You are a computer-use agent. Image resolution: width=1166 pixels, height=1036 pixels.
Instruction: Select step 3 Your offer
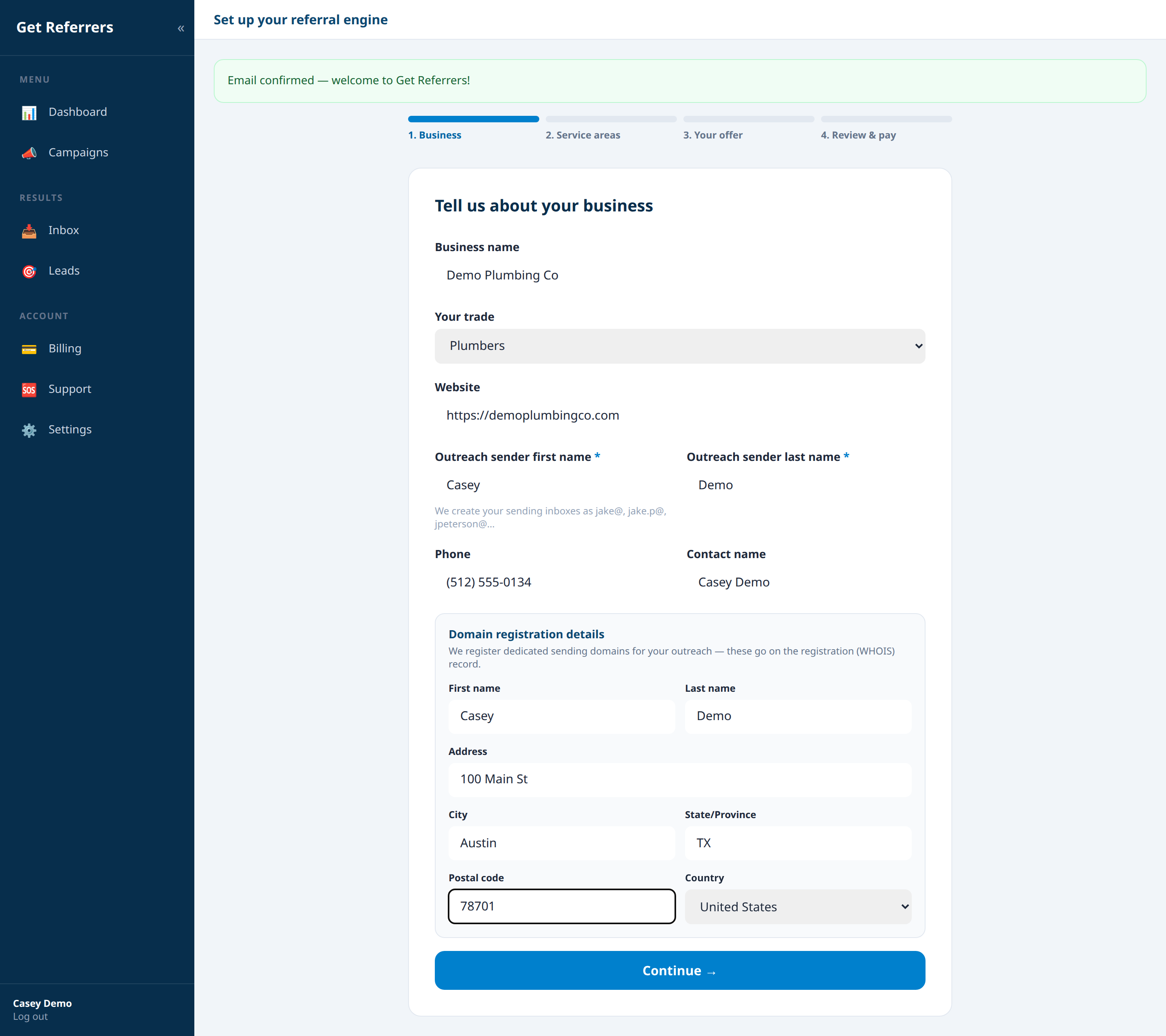coord(713,135)
